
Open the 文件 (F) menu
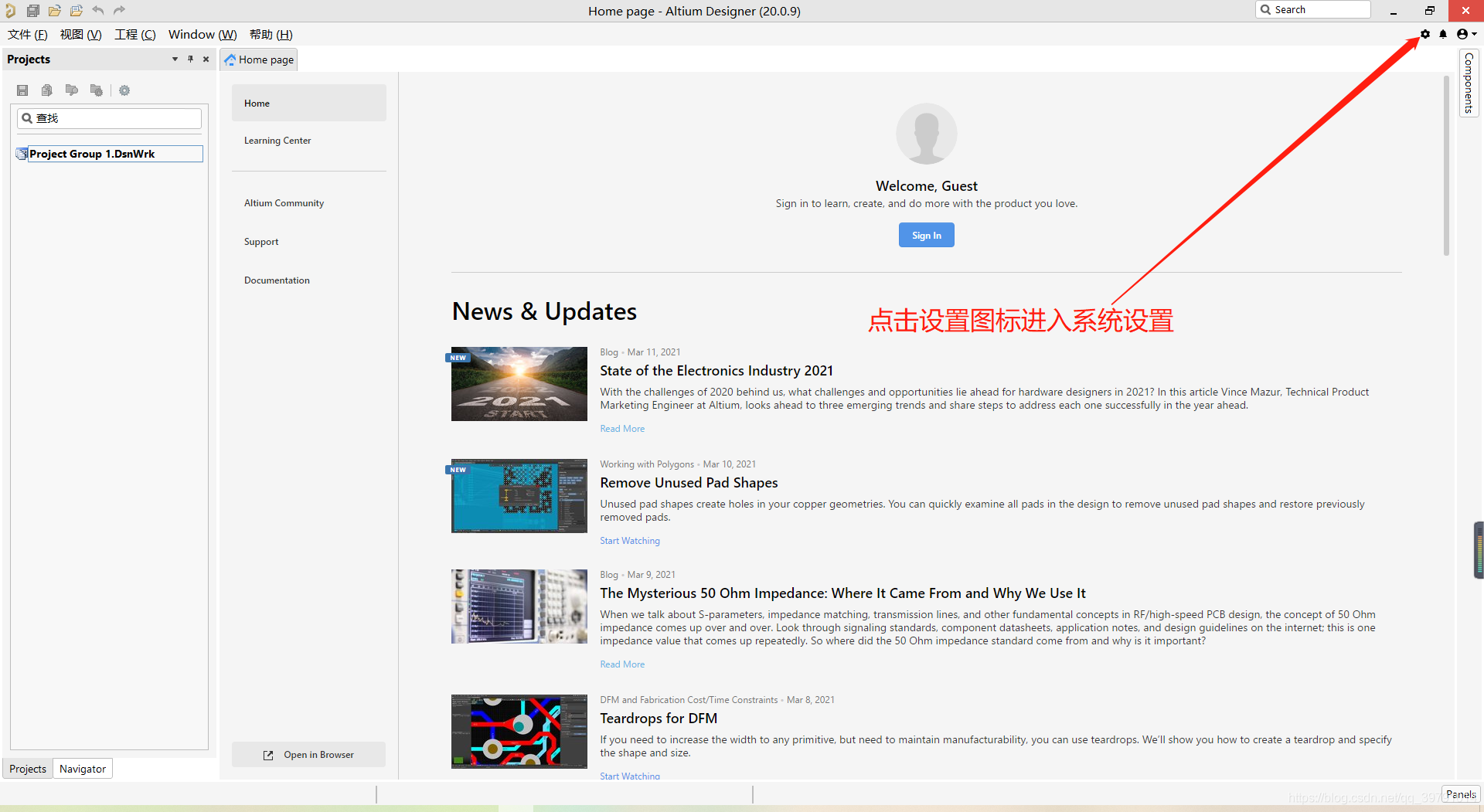28,35
